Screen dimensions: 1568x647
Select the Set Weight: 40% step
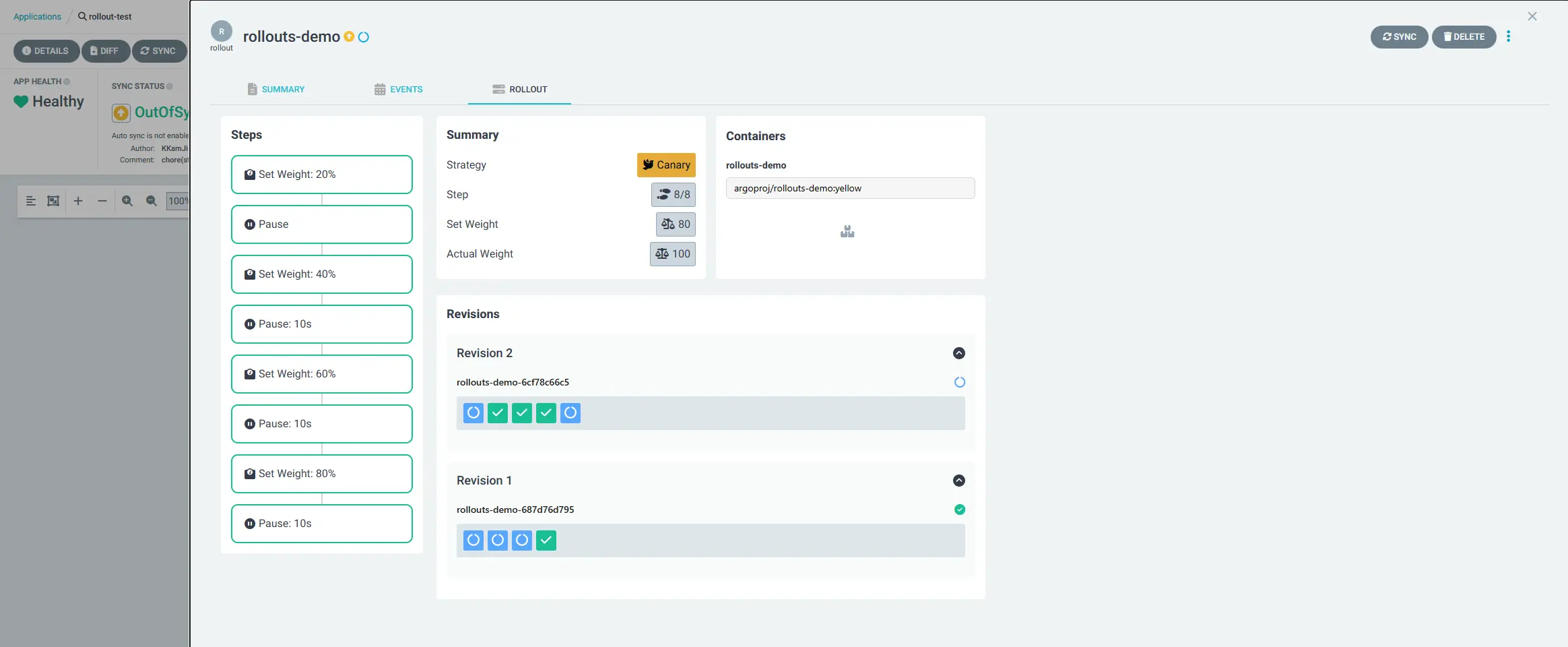point(321,274)
